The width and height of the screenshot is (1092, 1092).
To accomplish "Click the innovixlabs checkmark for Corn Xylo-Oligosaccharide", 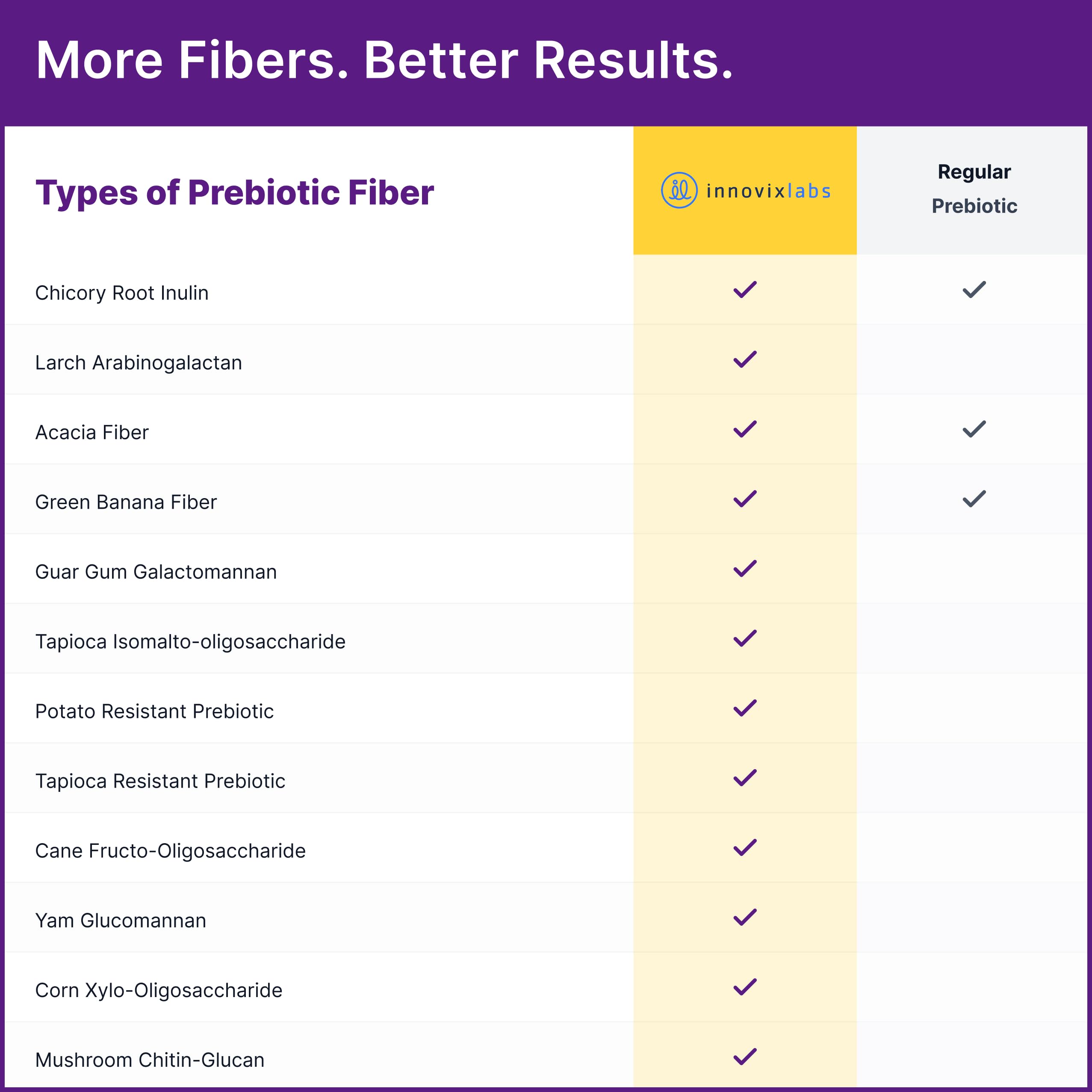I will point(744,987).
